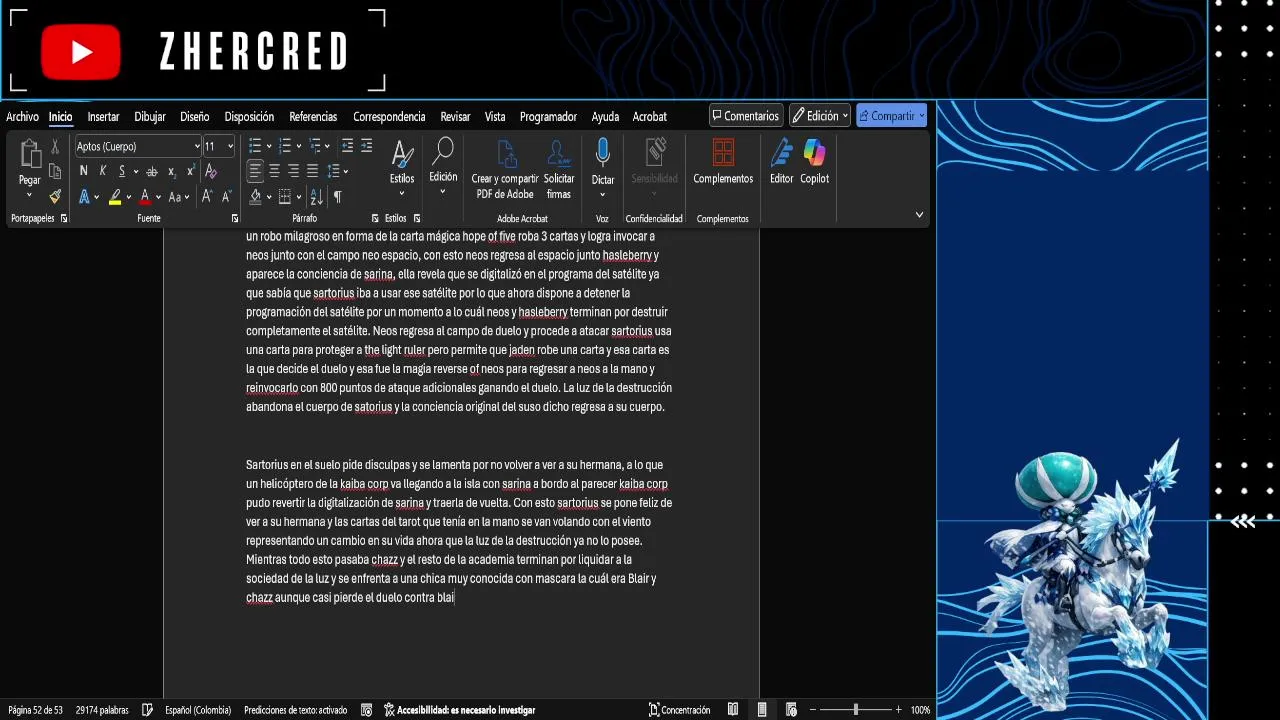Center align the text
1280x720 pixels.
[x=274, y=171]
